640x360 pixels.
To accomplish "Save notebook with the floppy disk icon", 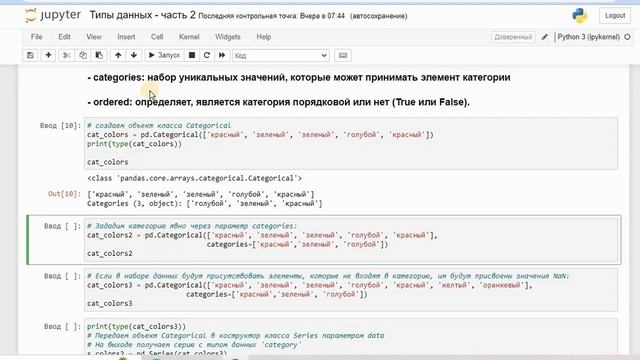I will 30,55.
